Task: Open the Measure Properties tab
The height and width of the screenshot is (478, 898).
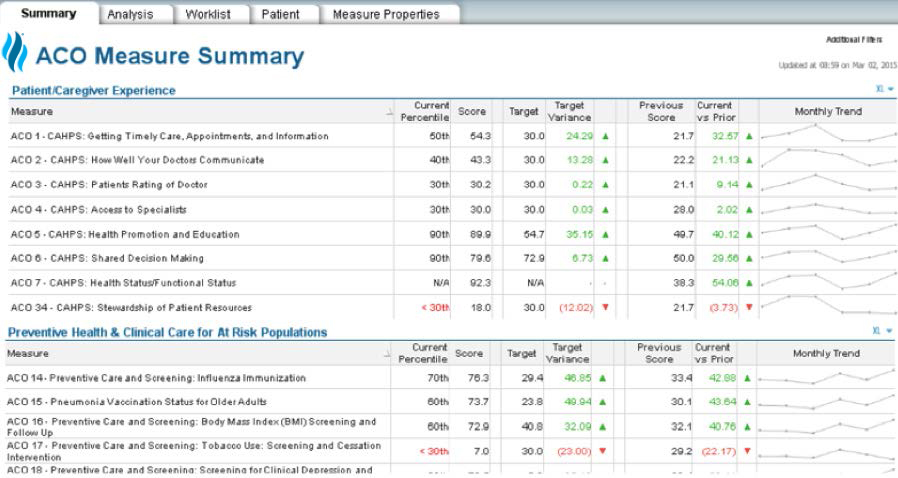Action: (x=386, y=14)
